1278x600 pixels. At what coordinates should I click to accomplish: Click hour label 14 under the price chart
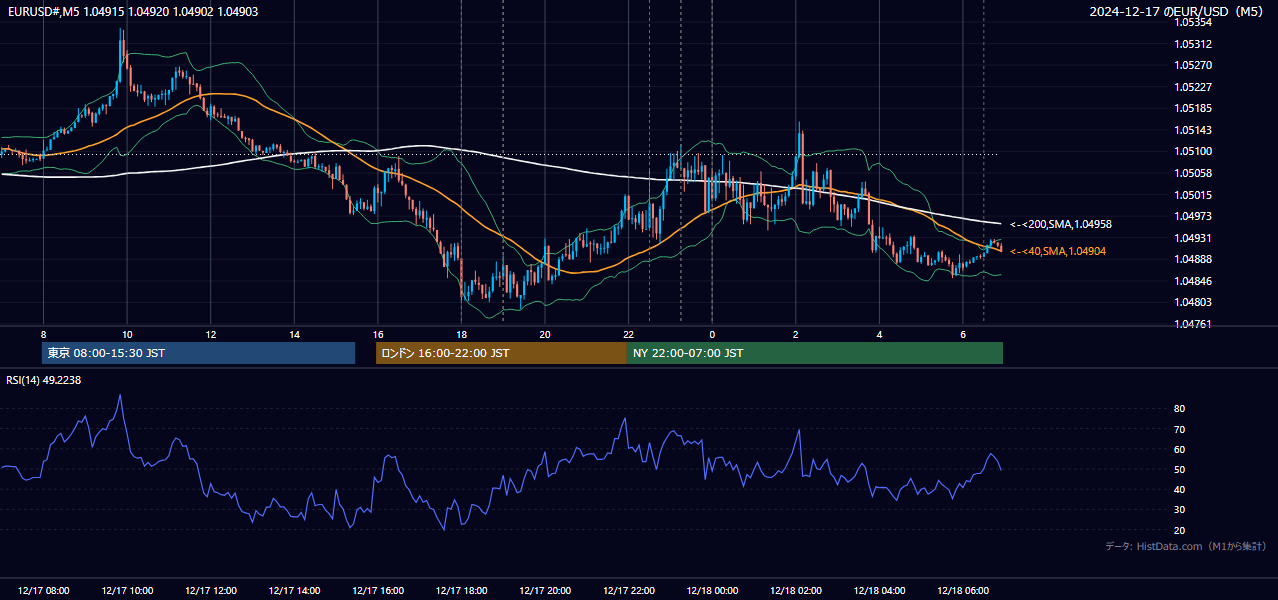294,334
